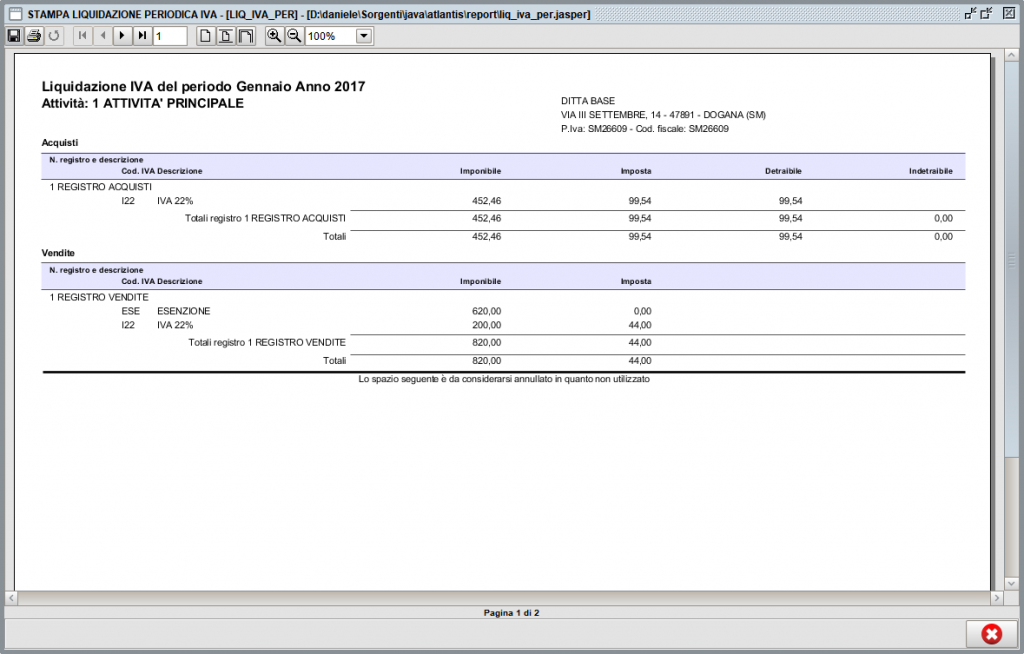Go to the next page arrow

122,36
